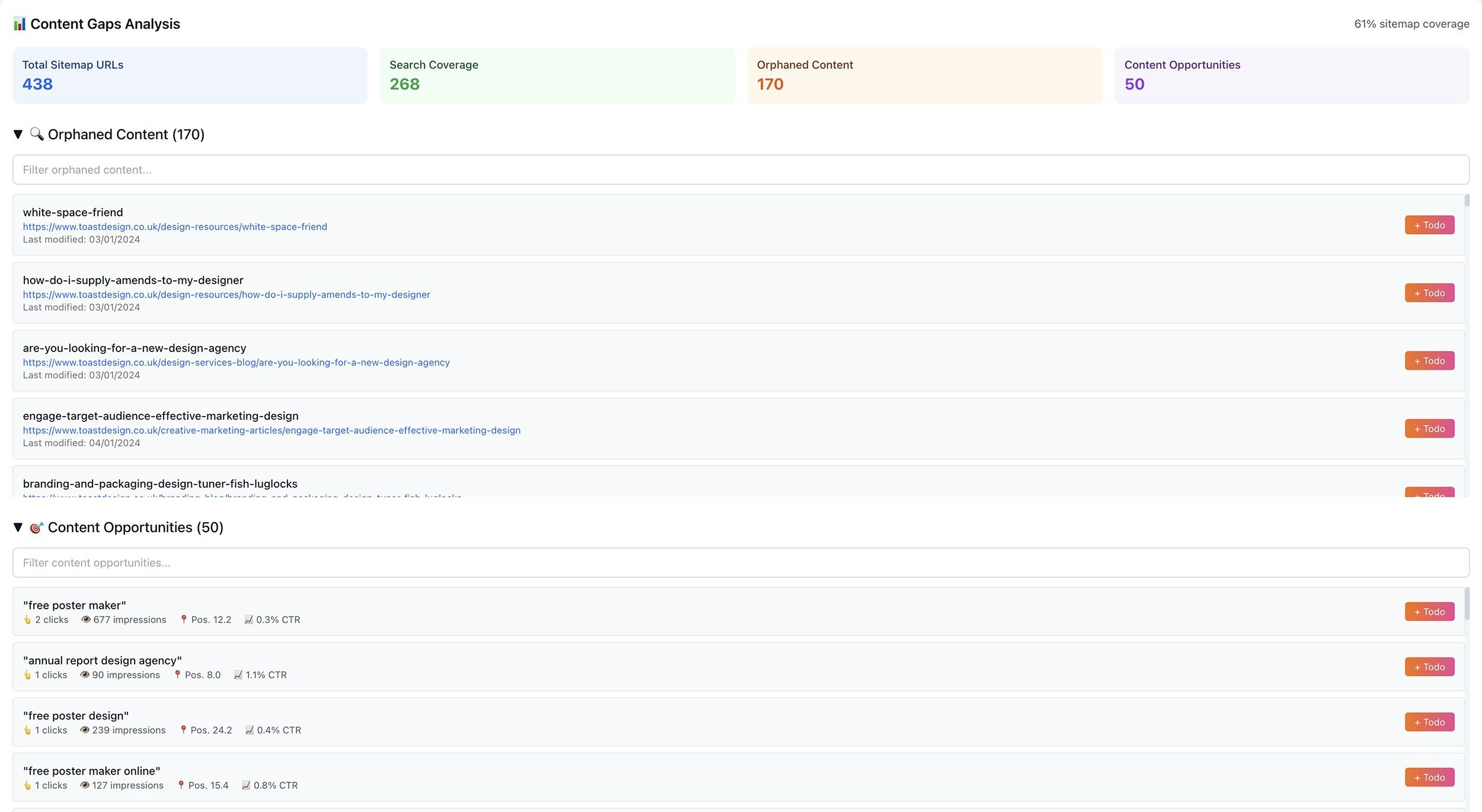Add engage-target-audience item to Todo

click(x=1429, y=429)
